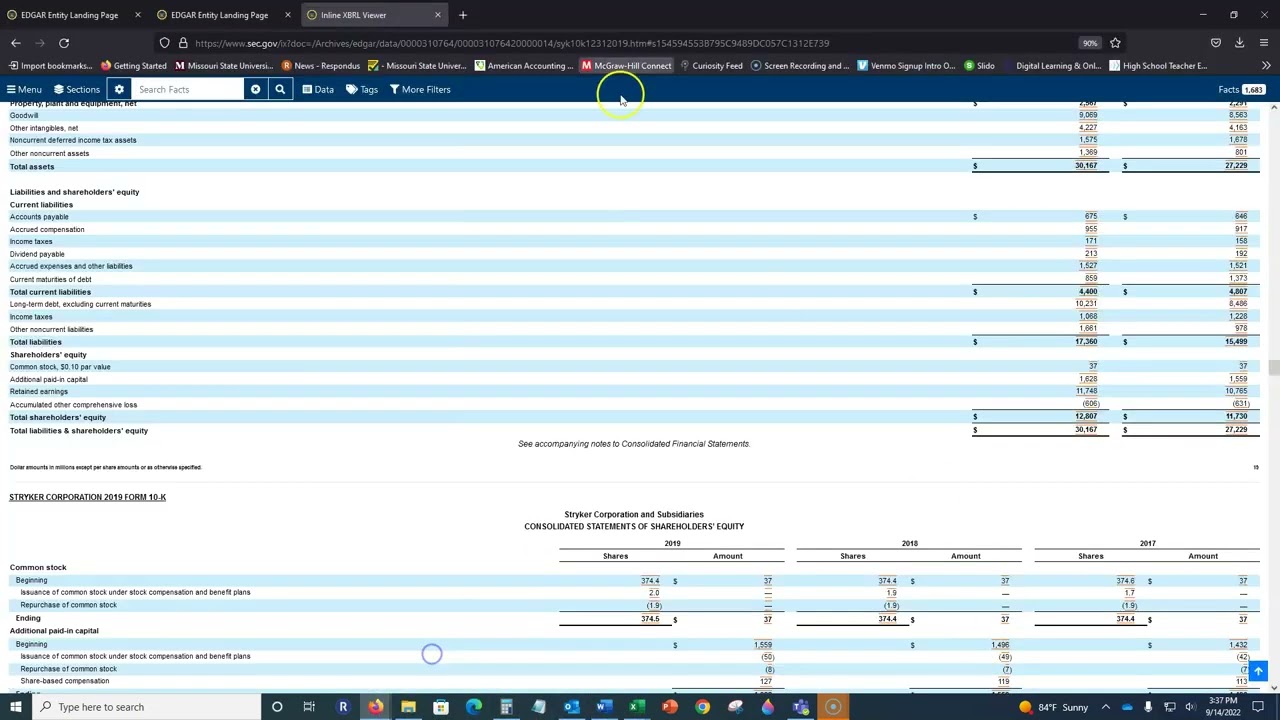Screen dimensions: 1280x720
Task: Open McGraw-Hill Connect bookmark
Action: point(626,66)
